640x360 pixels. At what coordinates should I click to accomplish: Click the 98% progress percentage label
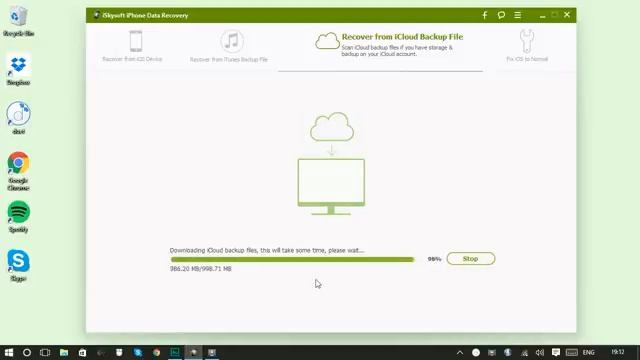point(434,259)
